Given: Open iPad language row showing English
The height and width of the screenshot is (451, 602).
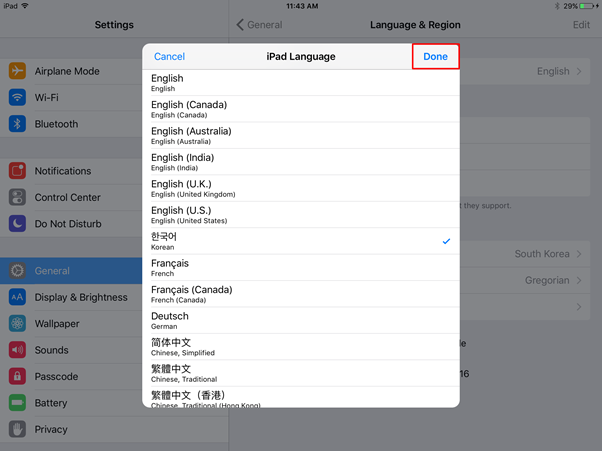Looking at the screenshot, I should point(525,71).
